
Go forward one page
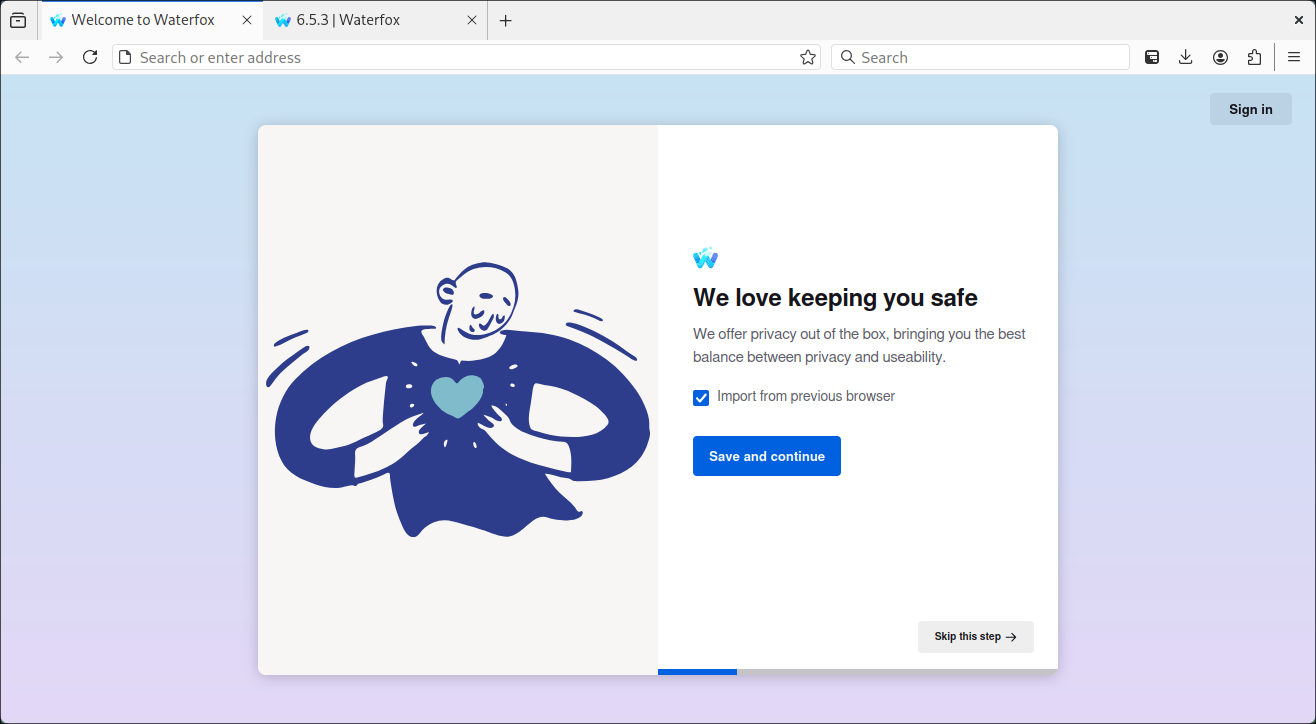pos(56,57)
